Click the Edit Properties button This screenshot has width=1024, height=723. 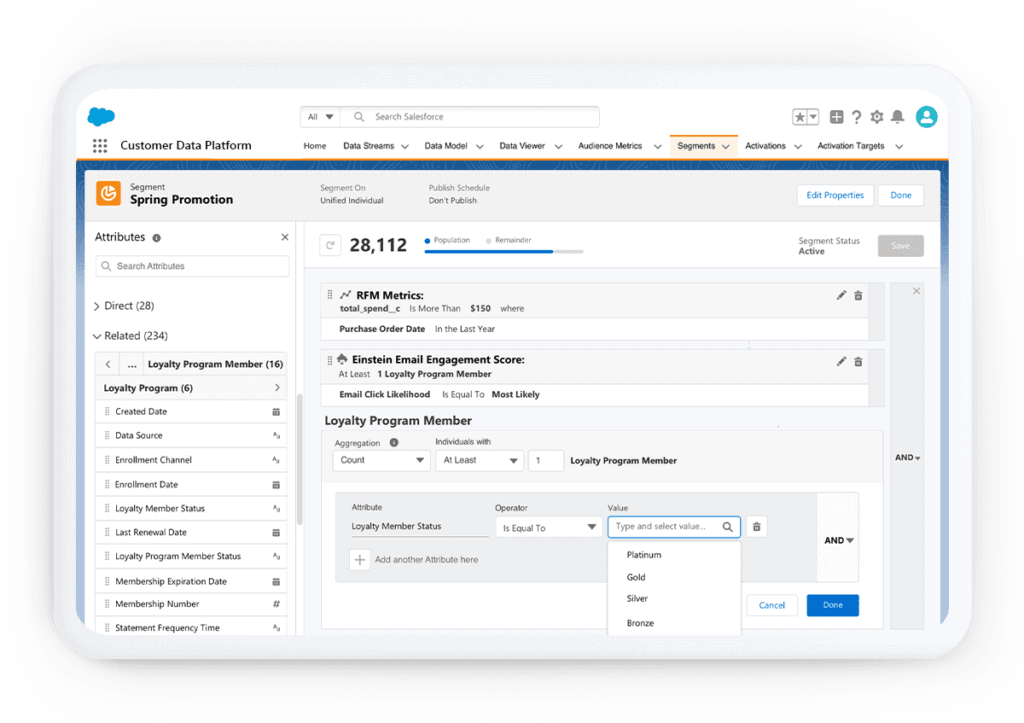pyautogui.click(x=834, y=195)
